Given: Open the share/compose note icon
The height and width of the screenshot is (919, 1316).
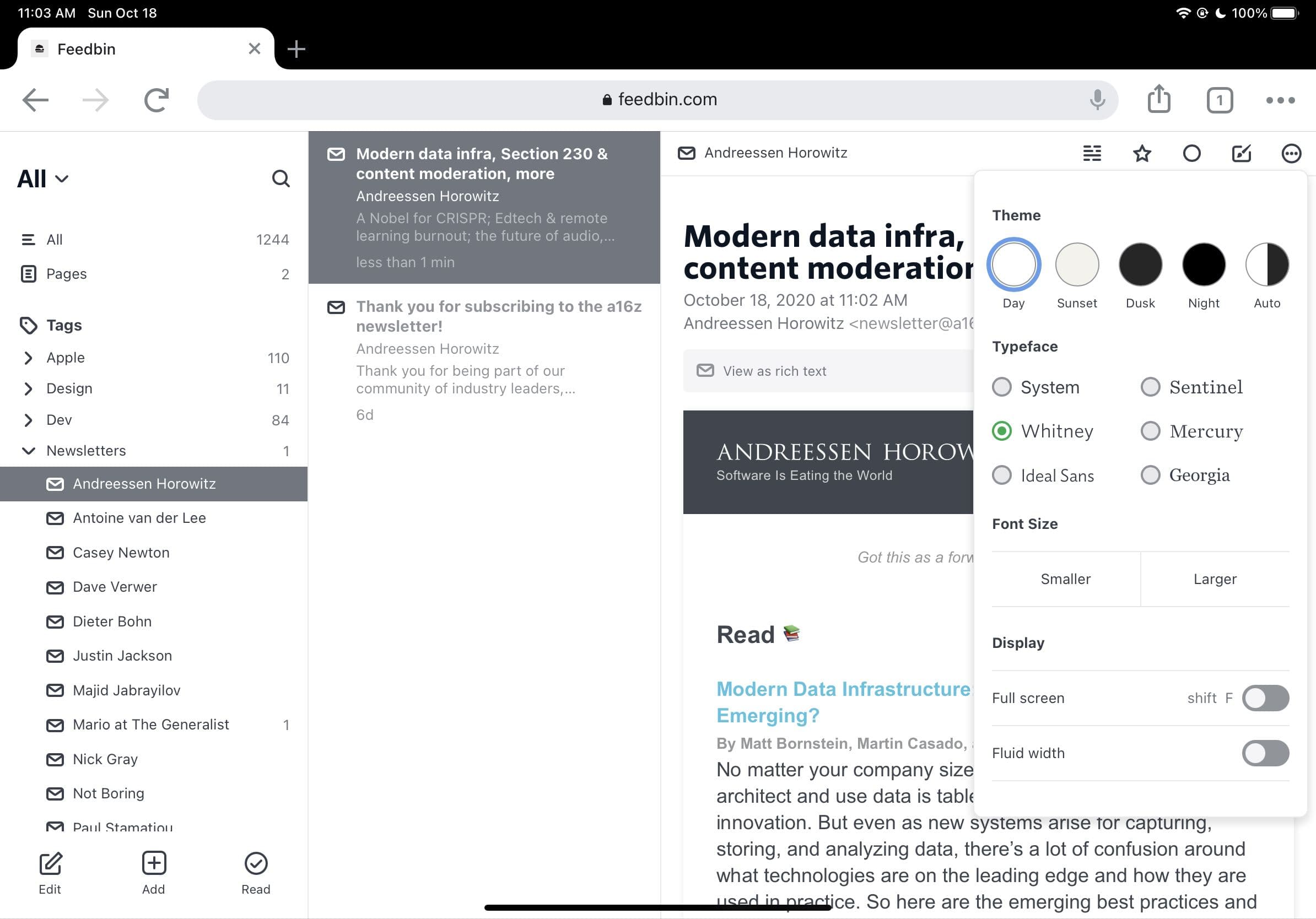Looking at the screenshot, I should pyautogui.click(x=1242, y=153).
